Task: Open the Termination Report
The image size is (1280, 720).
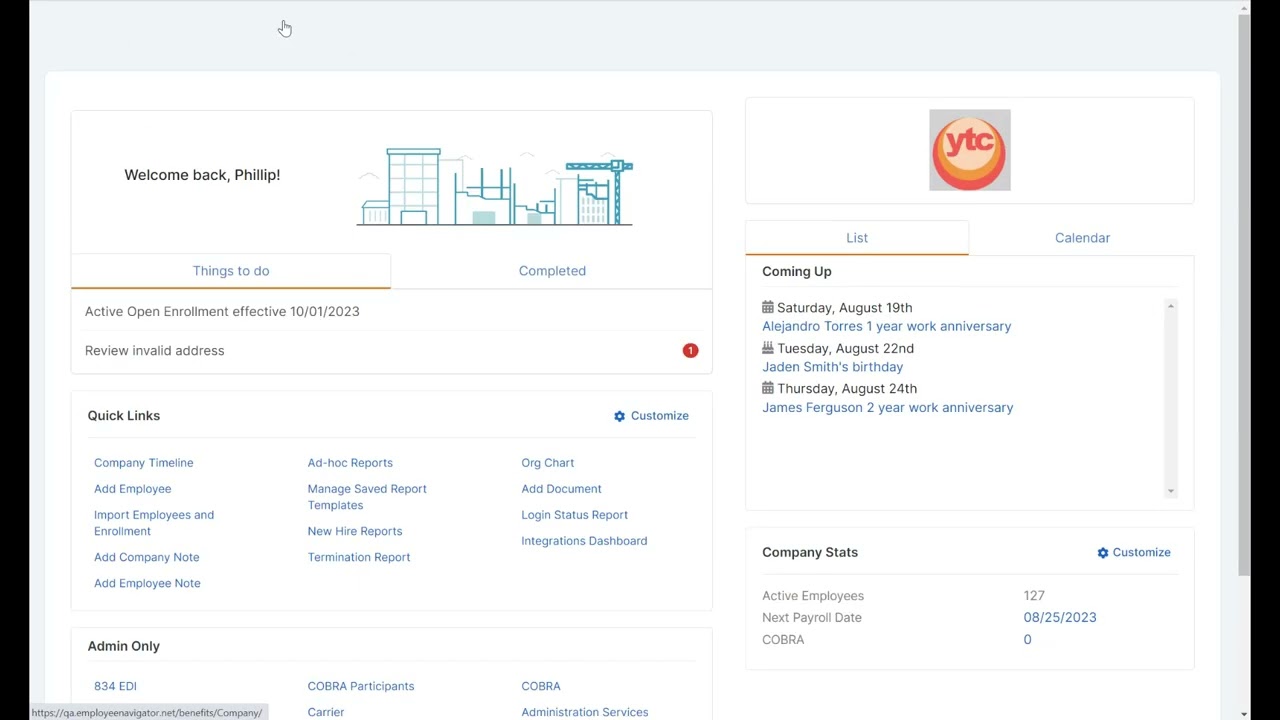Action: pyautogui.click(x=359, y=557)
